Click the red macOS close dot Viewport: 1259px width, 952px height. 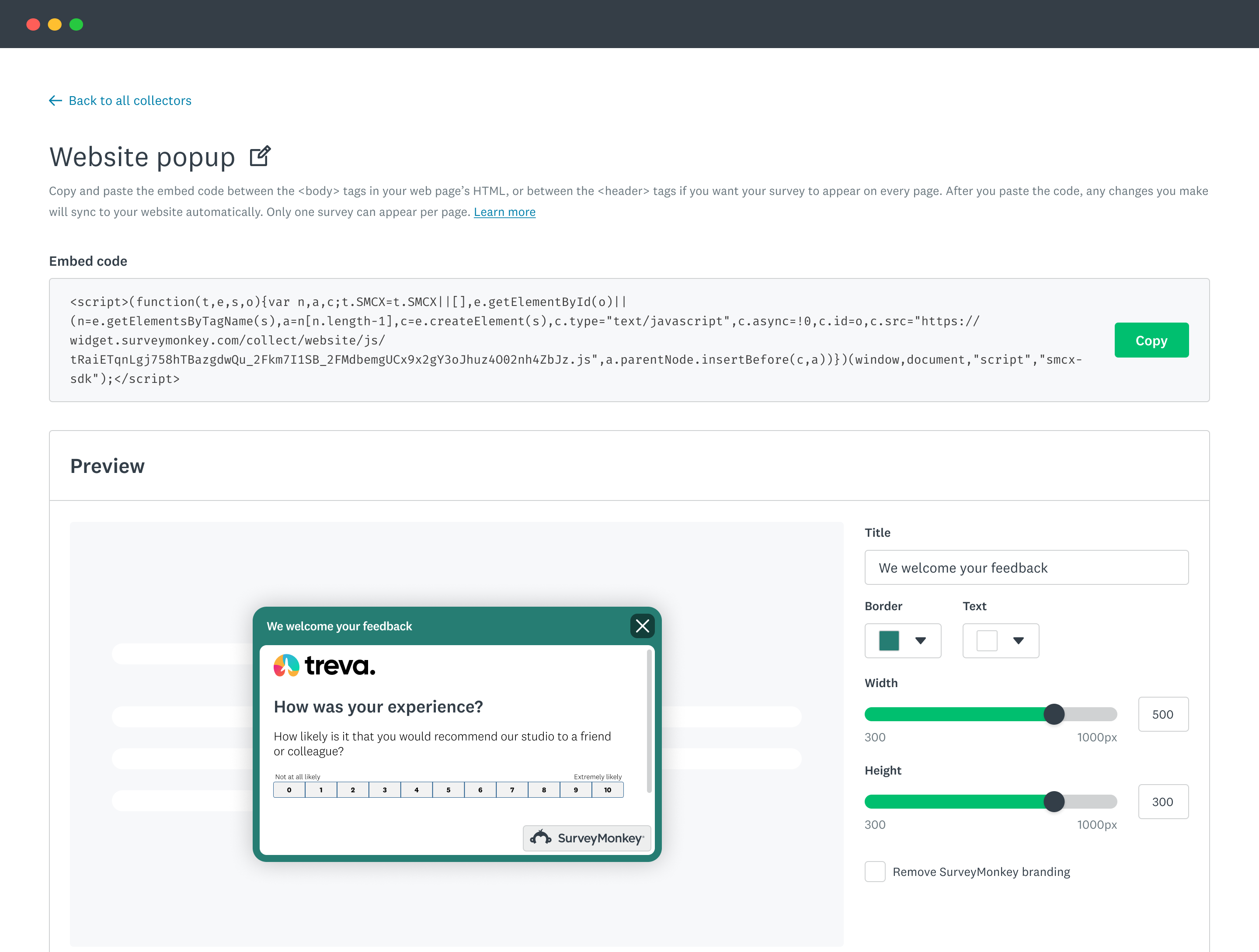(x=33, y=24)
